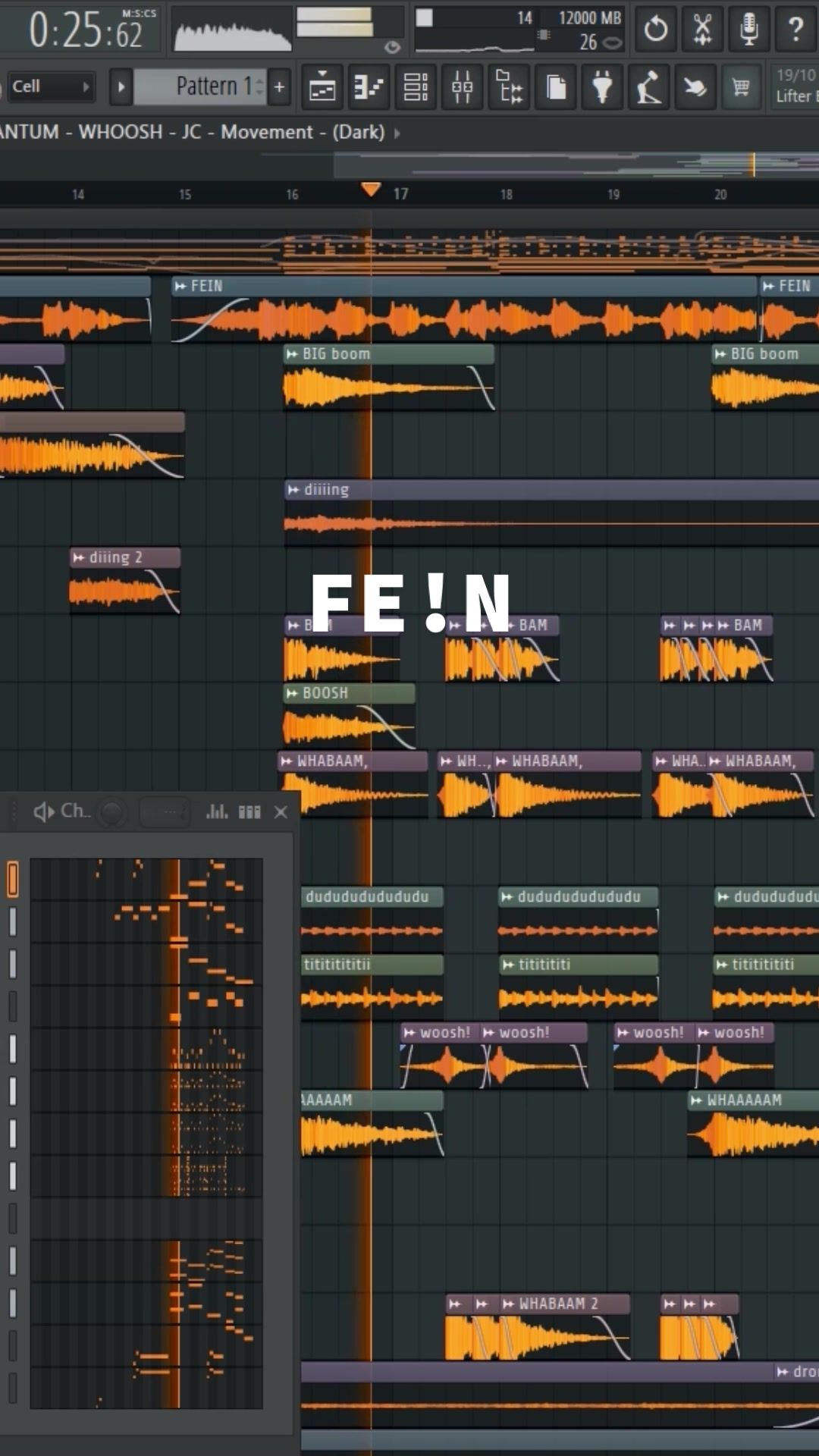Open the tempo tapper metronome icon
This screenshot has width=819, height=1456.
click(649, 88)
